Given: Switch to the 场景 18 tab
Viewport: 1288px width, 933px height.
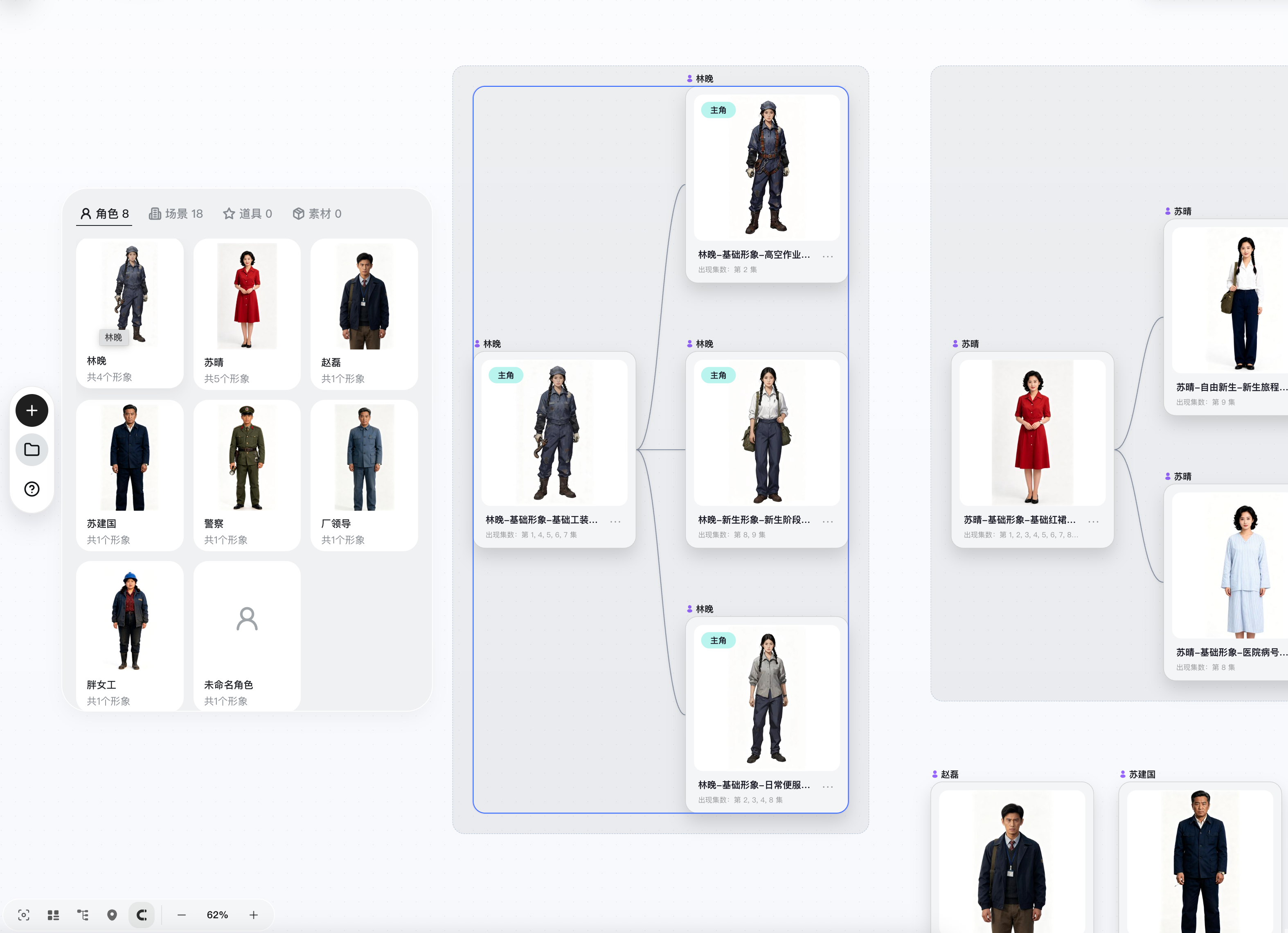Looking at the screenshot, I should [x=176, y=214].
